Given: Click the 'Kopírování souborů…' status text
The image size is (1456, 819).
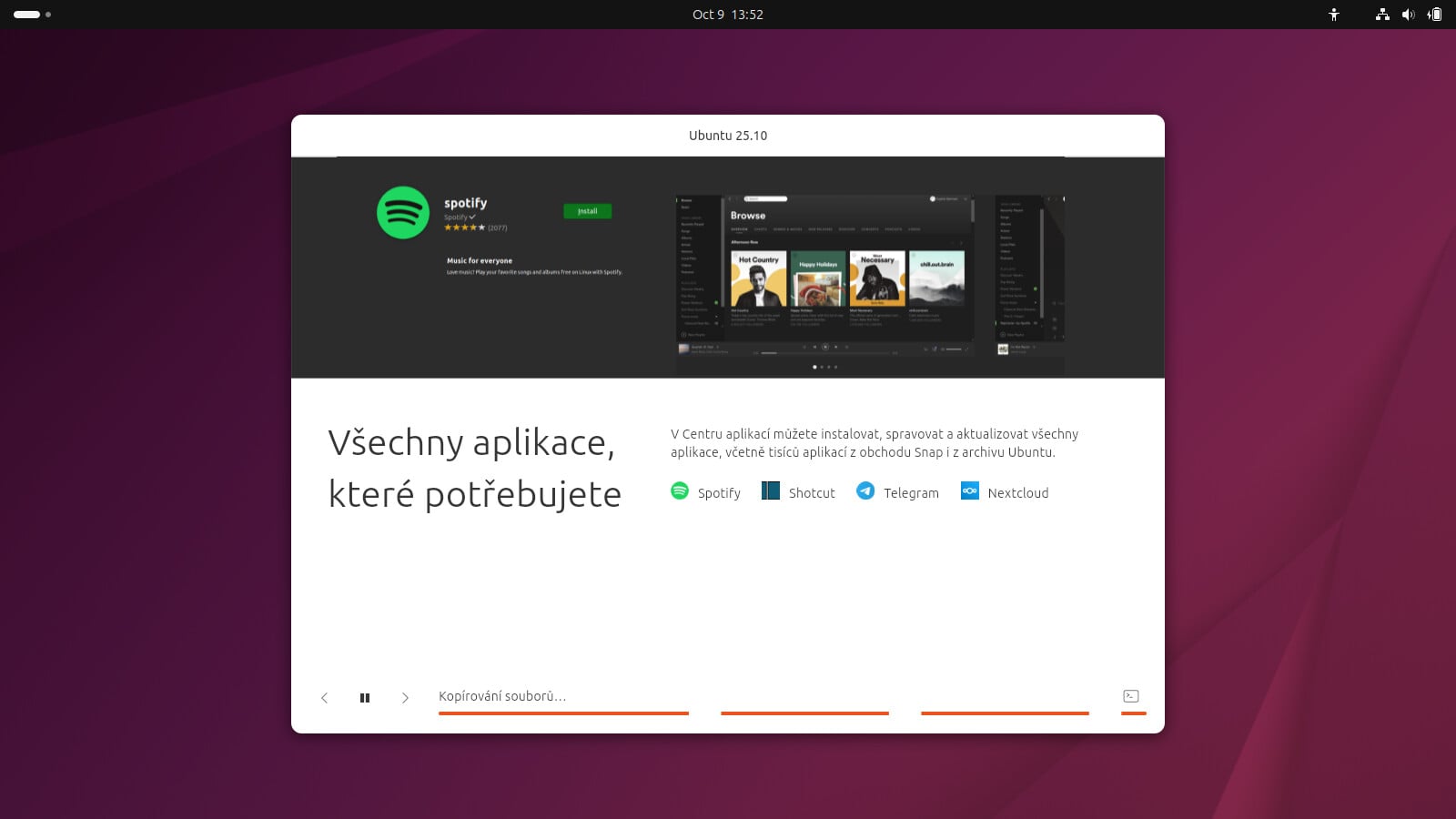Looking at the screenshot, I should click(502, 696).
